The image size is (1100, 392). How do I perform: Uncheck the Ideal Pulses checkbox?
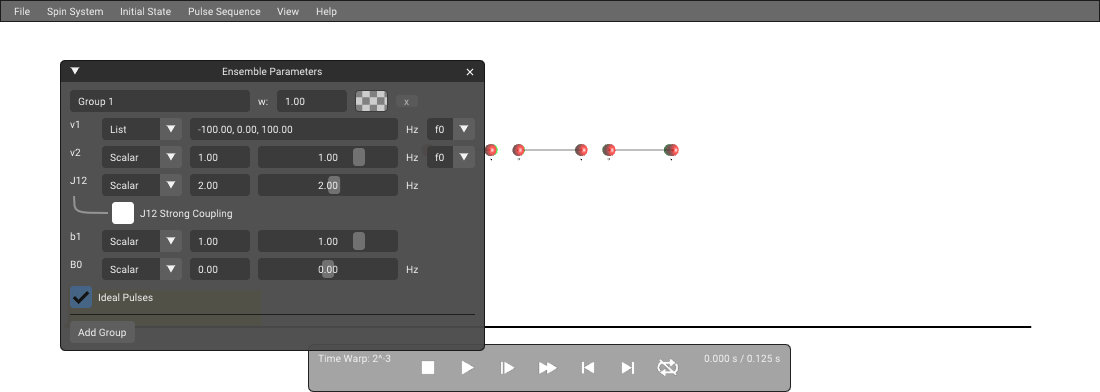81,297
